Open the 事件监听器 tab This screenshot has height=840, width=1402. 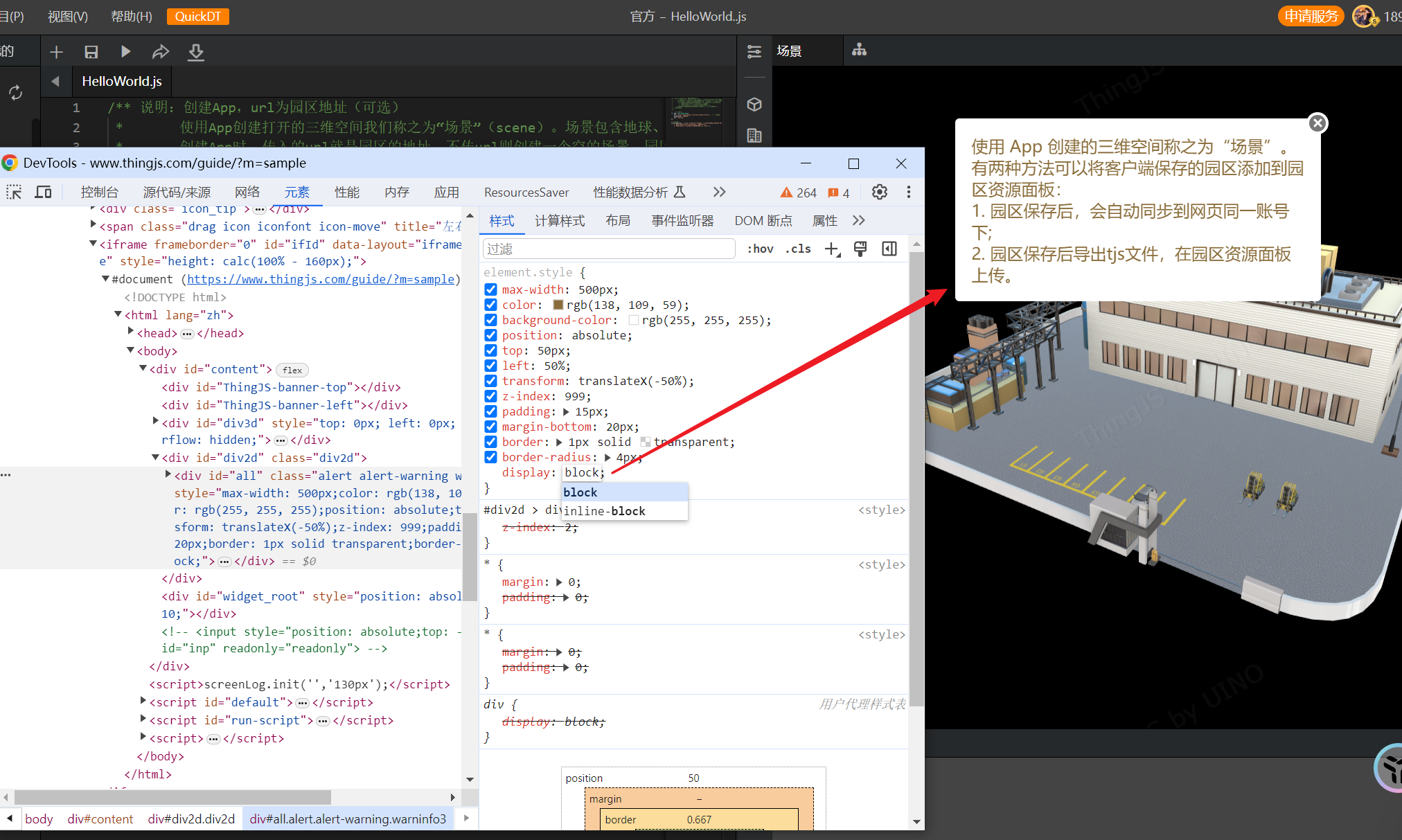[x=682, y=220]
